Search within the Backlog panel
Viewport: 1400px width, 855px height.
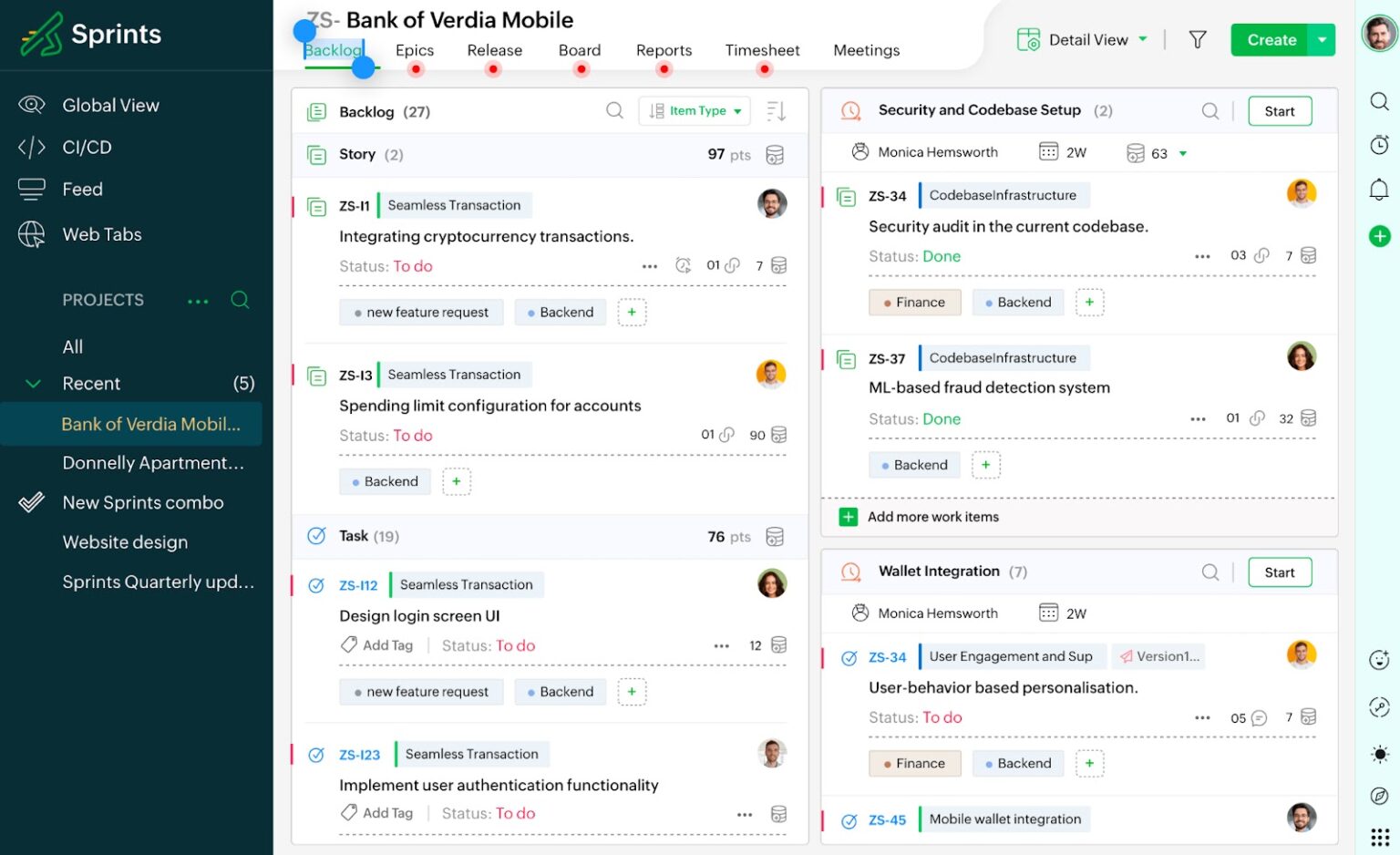pos(614,110)
